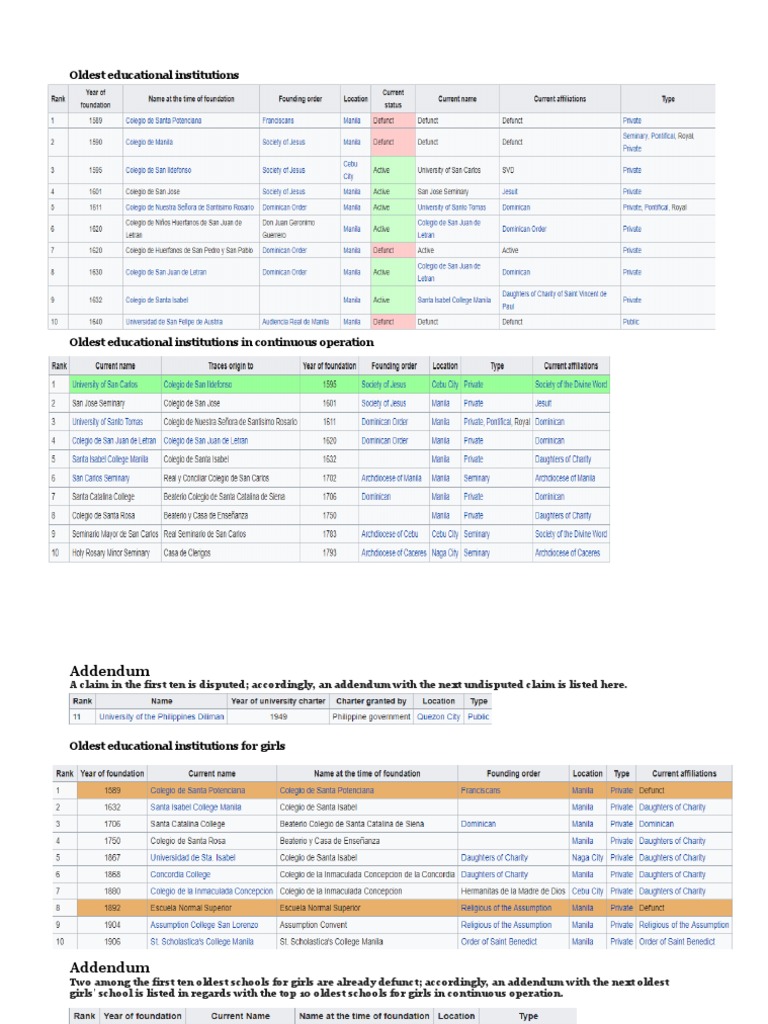Screen dimensions: 768x1024
Task: Open Colegio de San Ildefonso link in first table
Action: [x=158, y=170]
